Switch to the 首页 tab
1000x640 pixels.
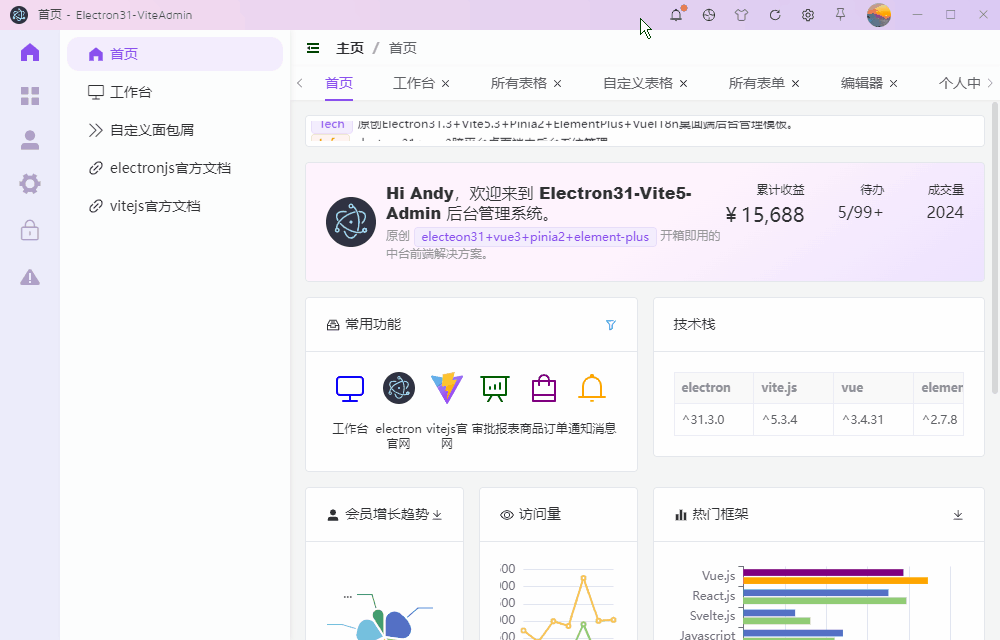339,83
